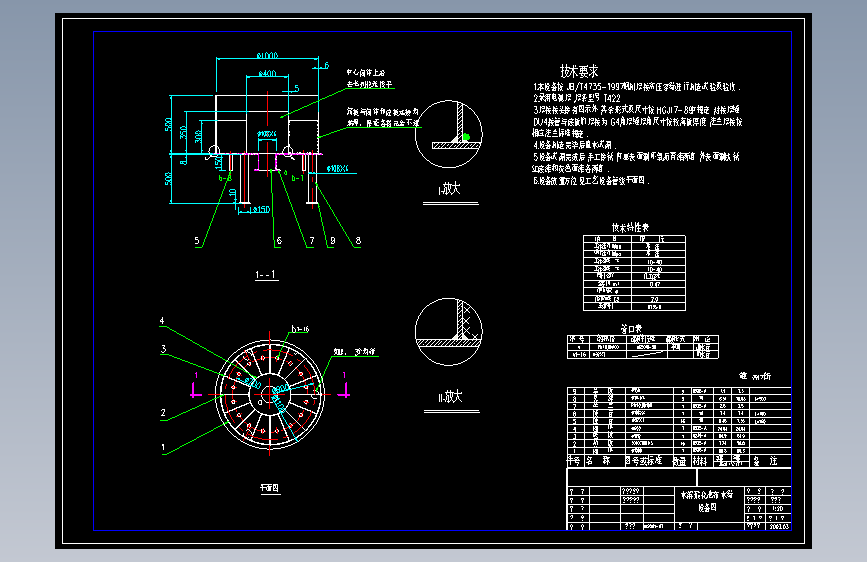This screenshot has height=562, width=867.
Task: Click the 350 vertical dimension text
Action: tap(183, 133)
